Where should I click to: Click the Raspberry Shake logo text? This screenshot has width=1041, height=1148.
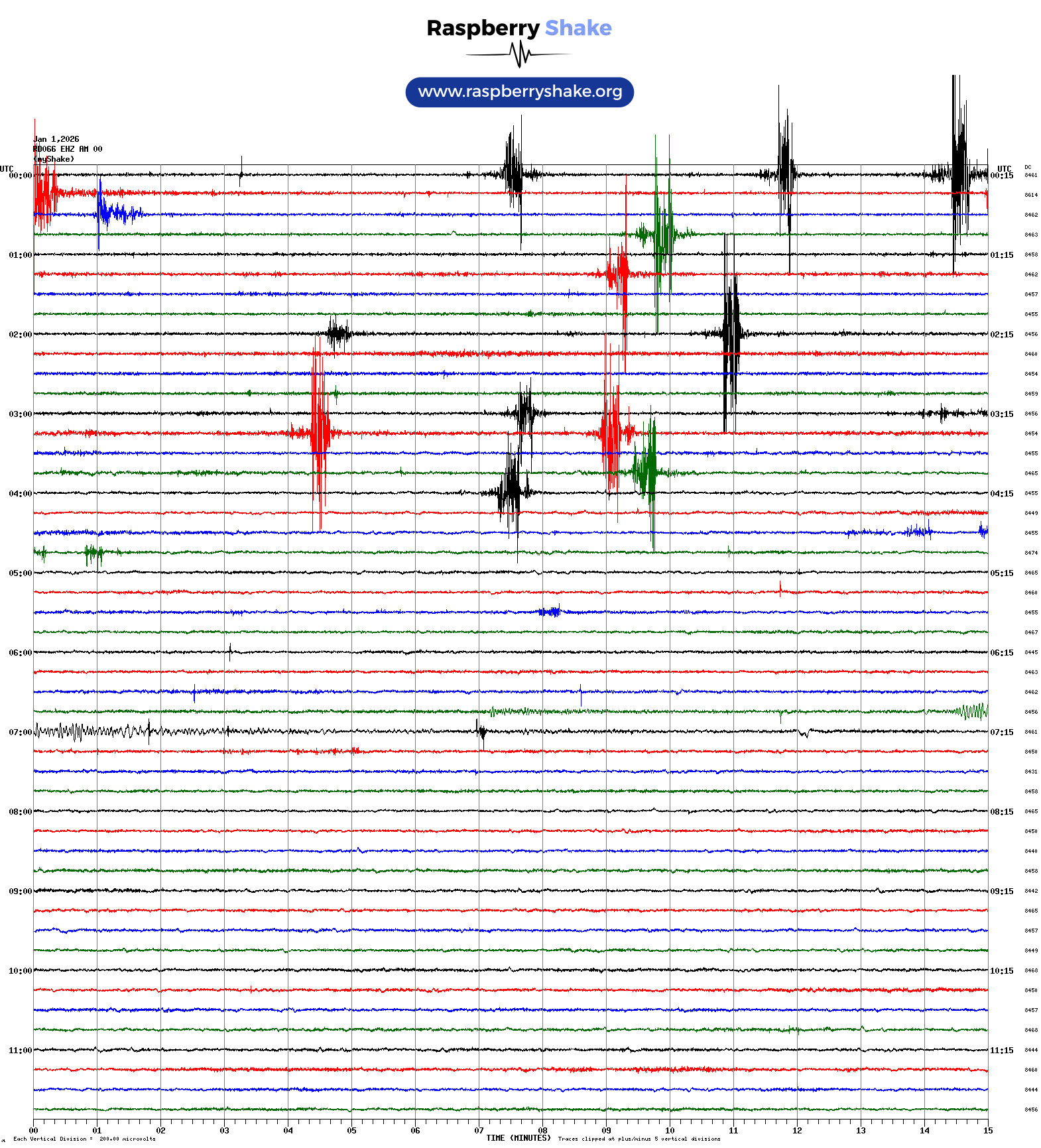click(x=519, y=28)
